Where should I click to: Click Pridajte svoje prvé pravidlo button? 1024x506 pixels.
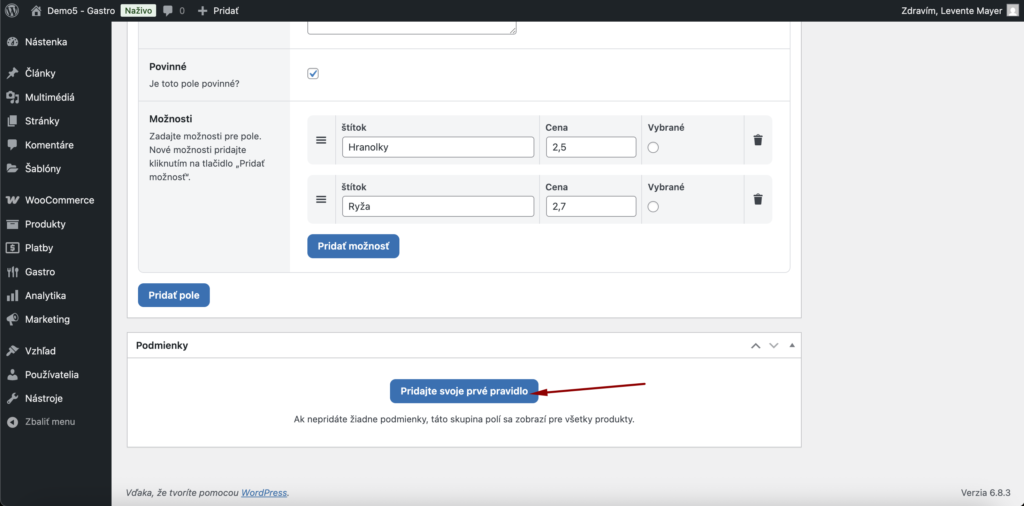tap(463, 390)
